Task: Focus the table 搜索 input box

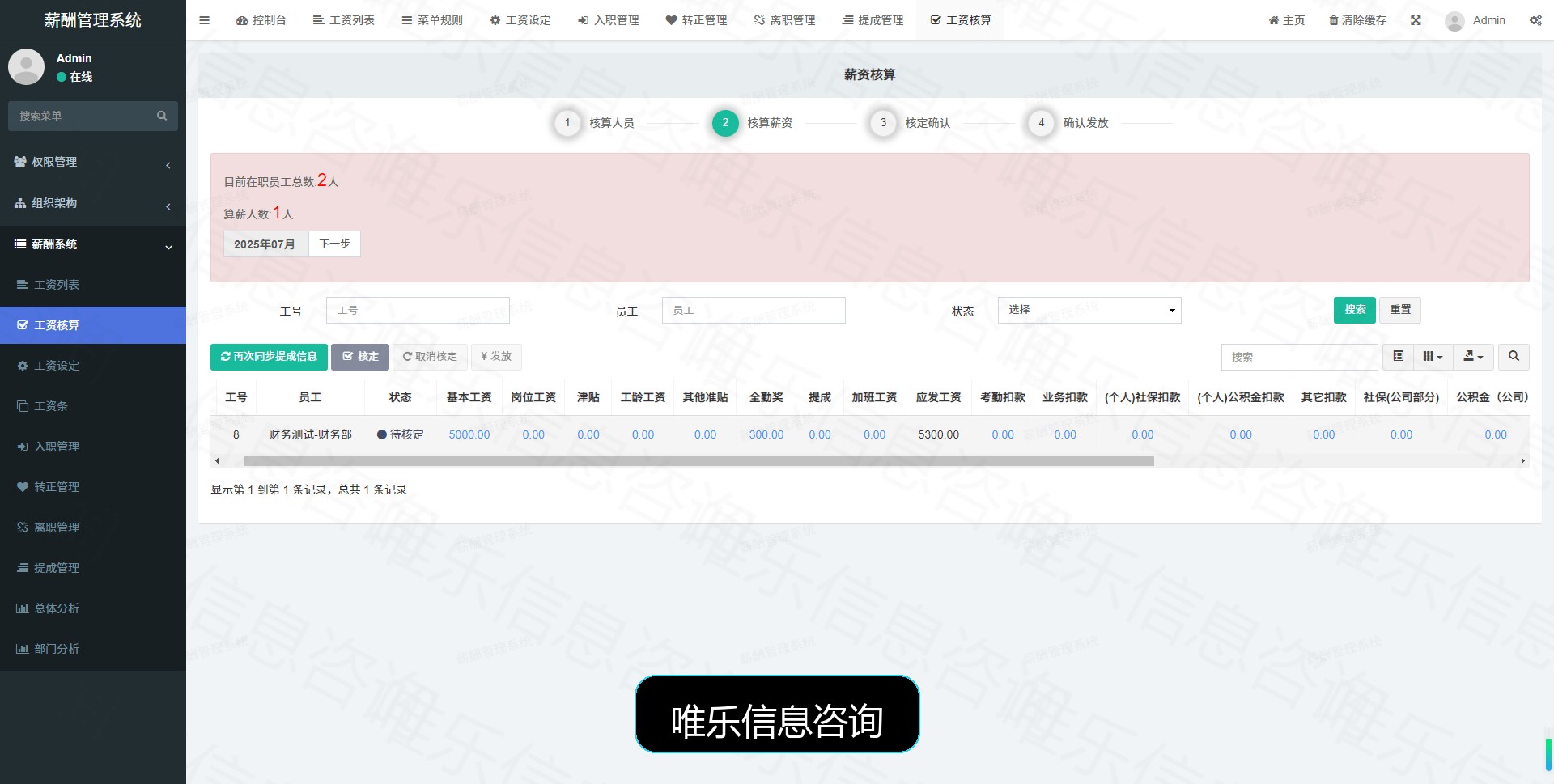Action: (x=1300, y=357)
